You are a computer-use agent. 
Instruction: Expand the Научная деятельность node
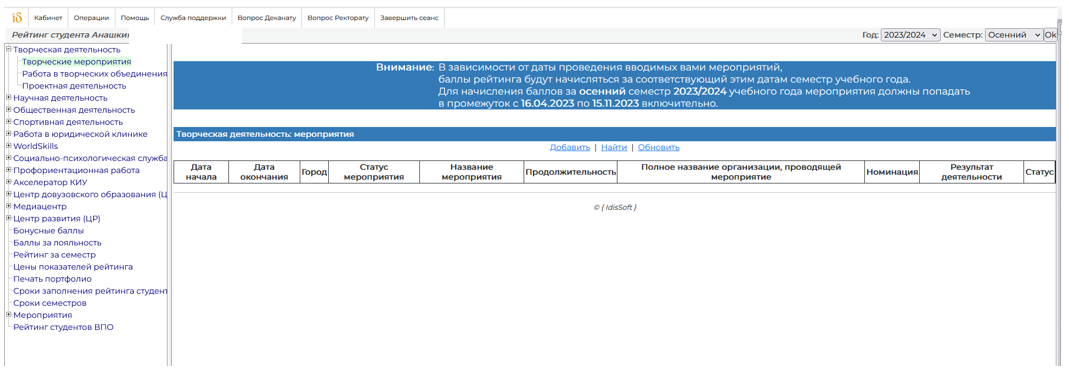(8, 98)
